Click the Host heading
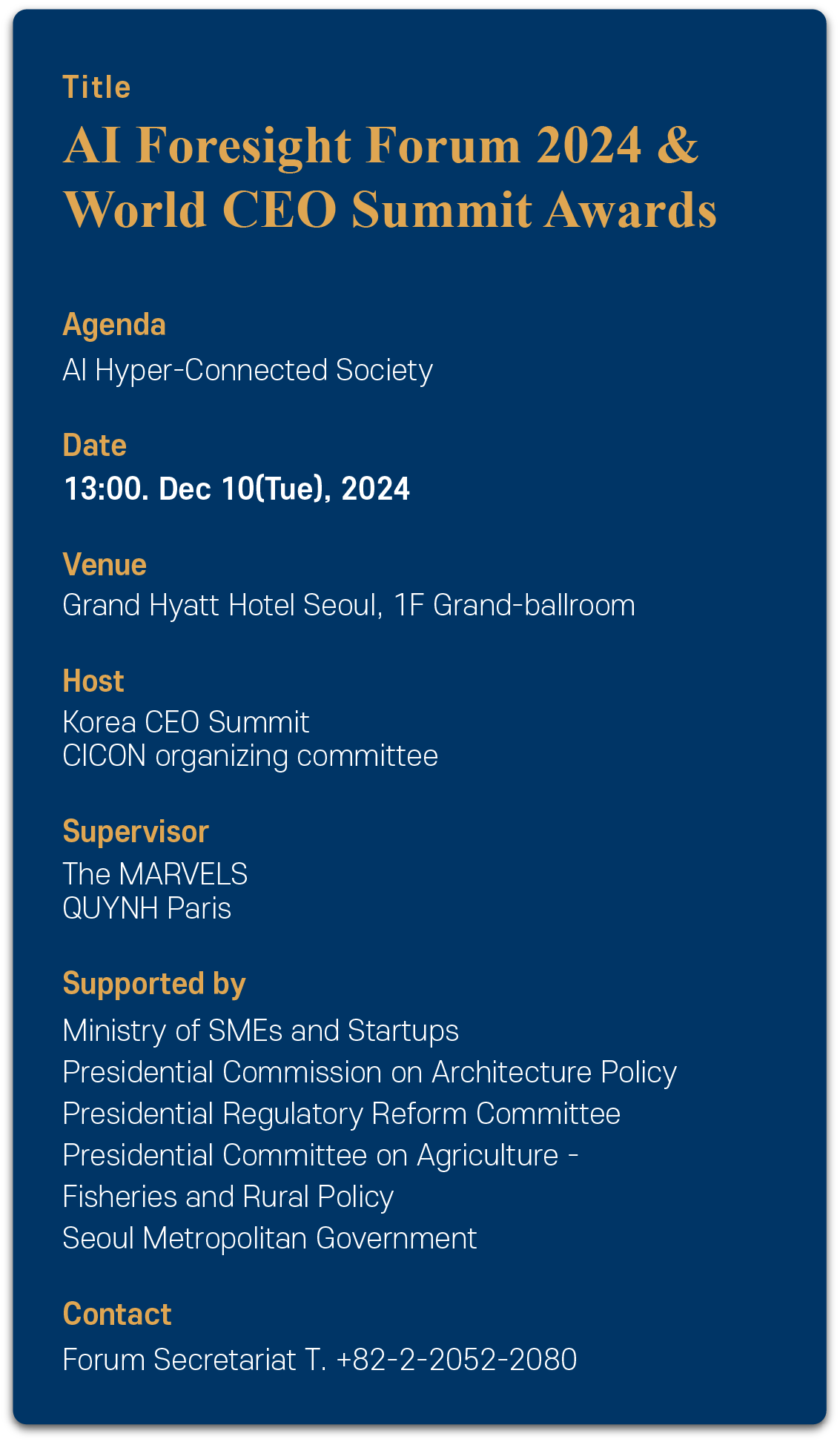840x1442 pixels. [93, 681]
